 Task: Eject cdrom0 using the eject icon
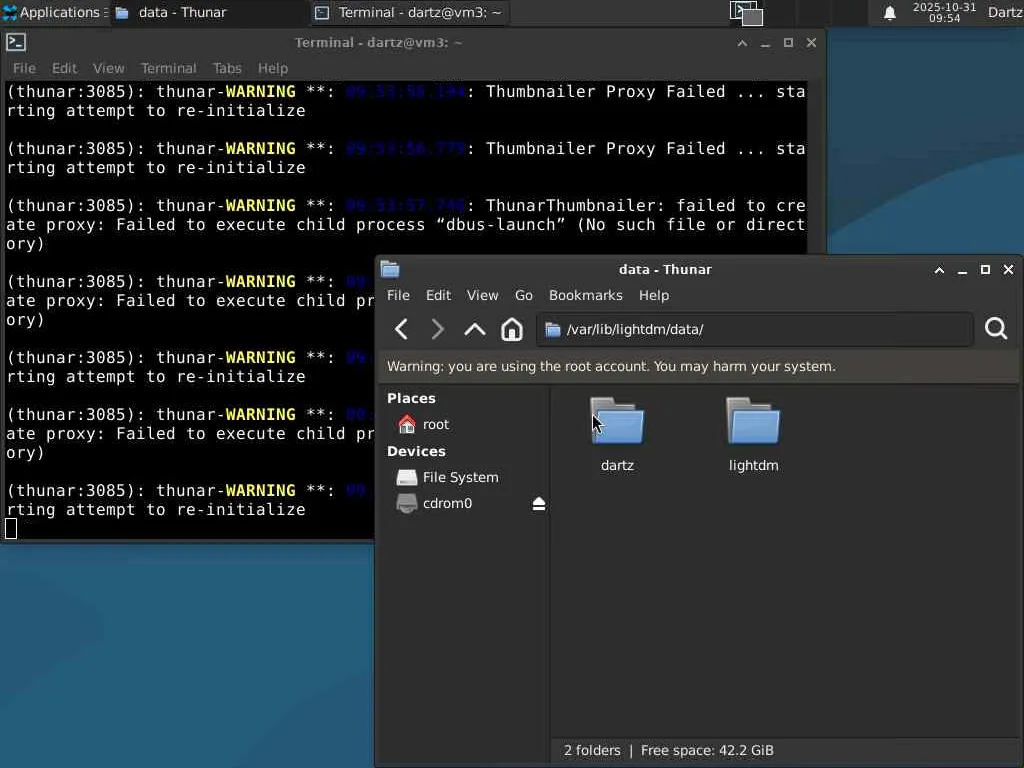pyautogui.click(x=539, y=504)
